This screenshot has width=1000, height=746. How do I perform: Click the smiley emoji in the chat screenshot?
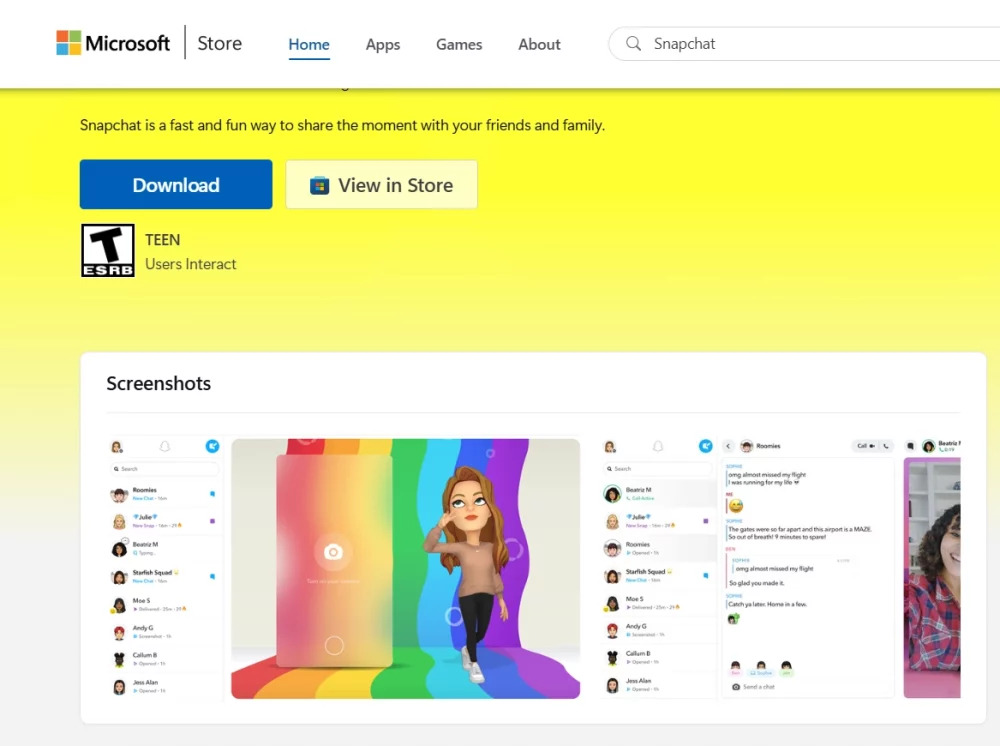735,506
